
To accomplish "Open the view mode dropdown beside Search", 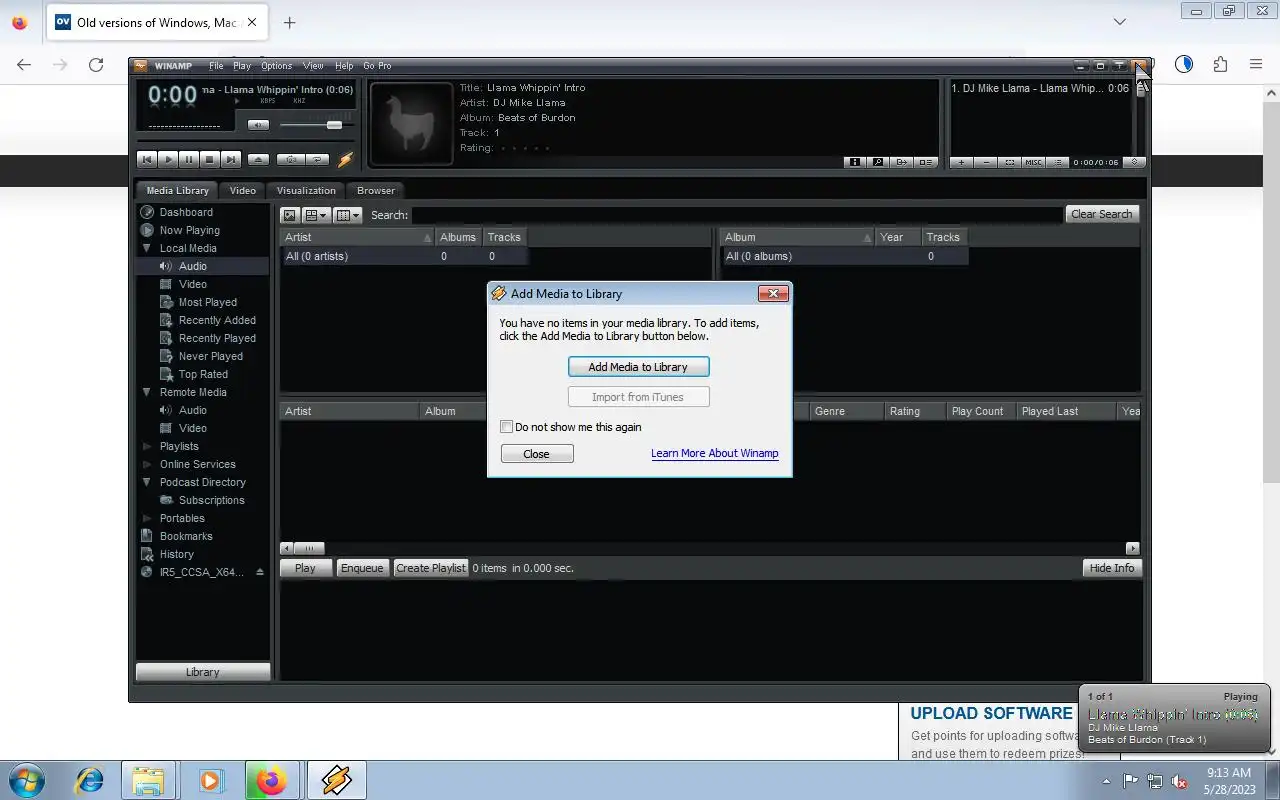I will [316, 215].
